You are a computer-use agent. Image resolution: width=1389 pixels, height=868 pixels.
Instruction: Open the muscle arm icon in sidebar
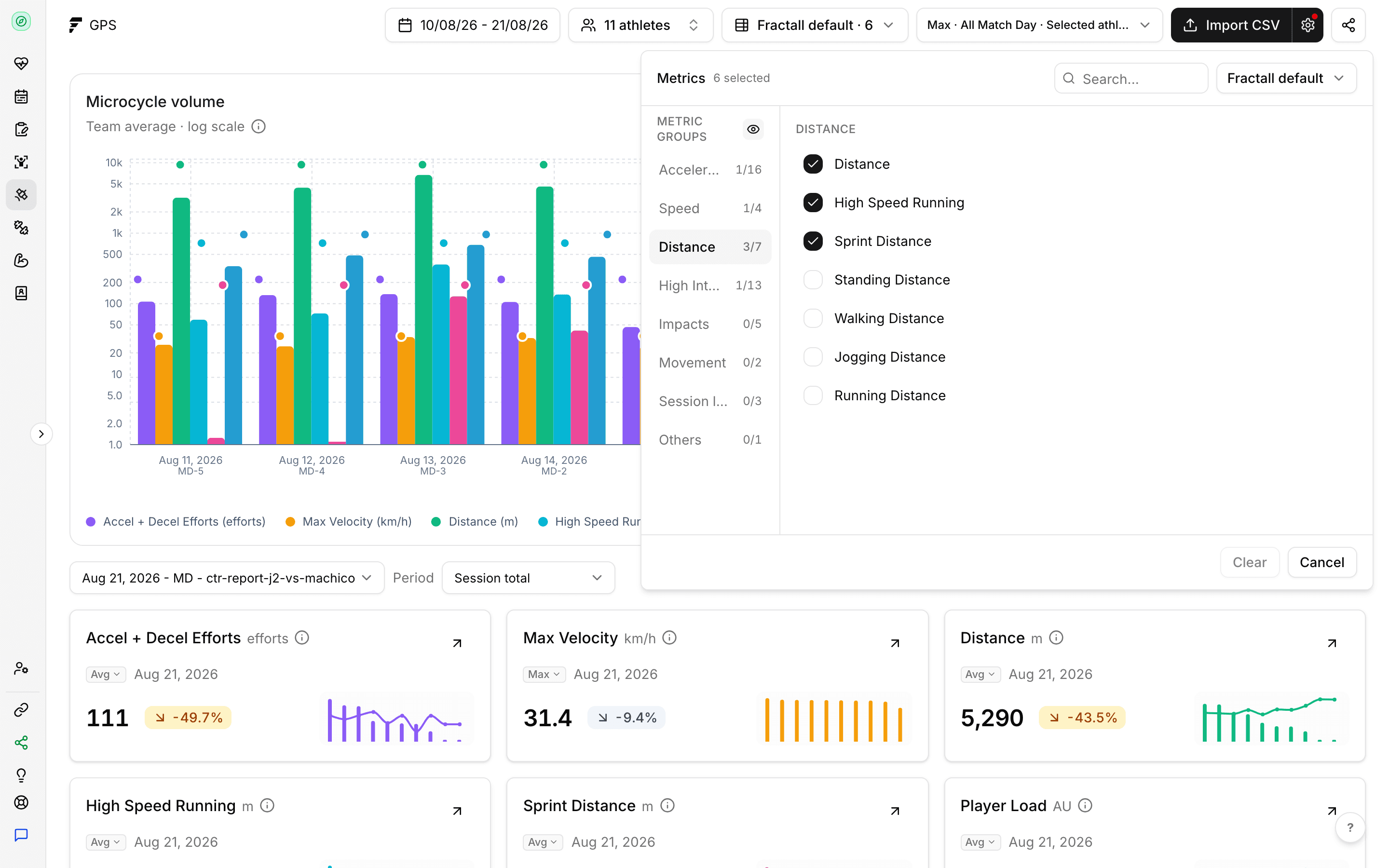[21, 260]
